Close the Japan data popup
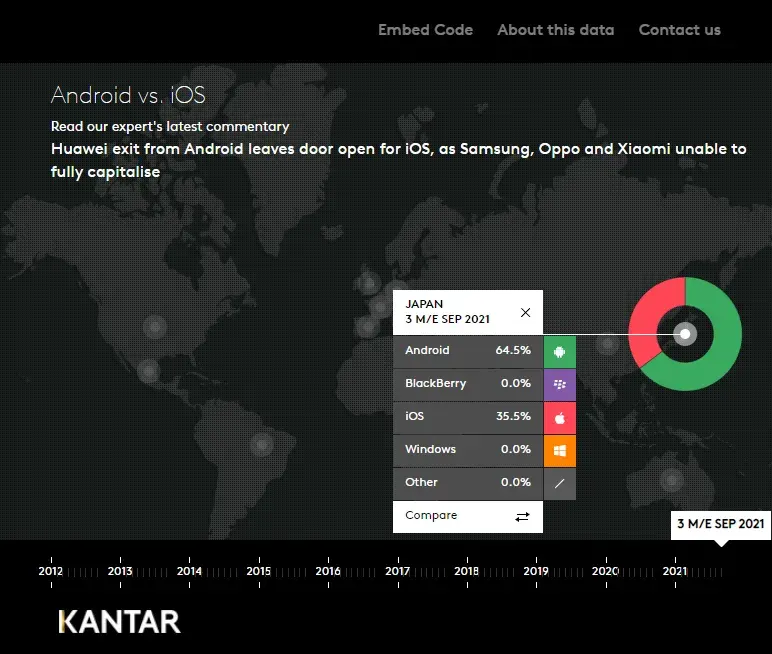This screenshot has width=772, height=654. tap(526, 312)
